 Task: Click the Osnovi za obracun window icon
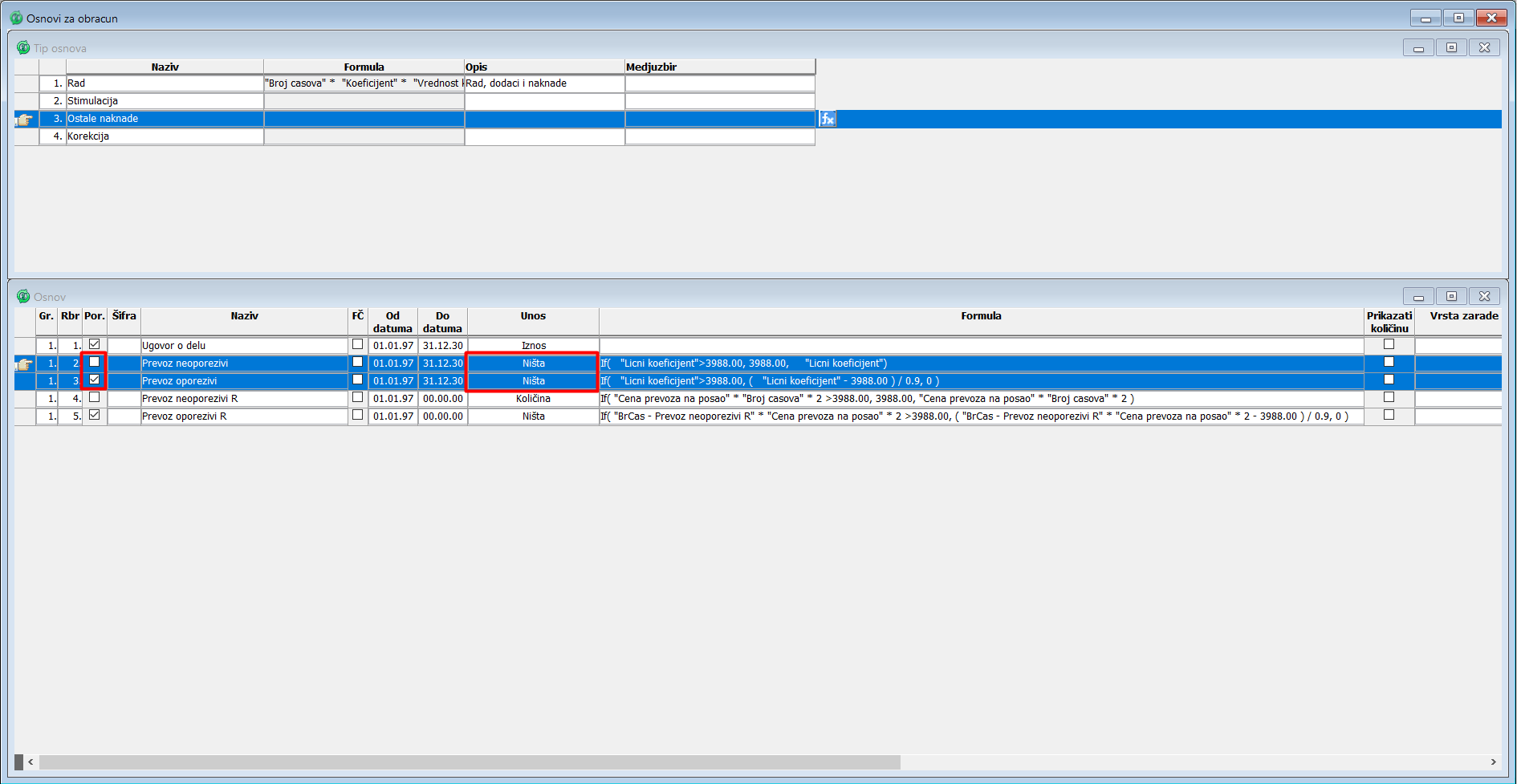click(x=16, y=18)
